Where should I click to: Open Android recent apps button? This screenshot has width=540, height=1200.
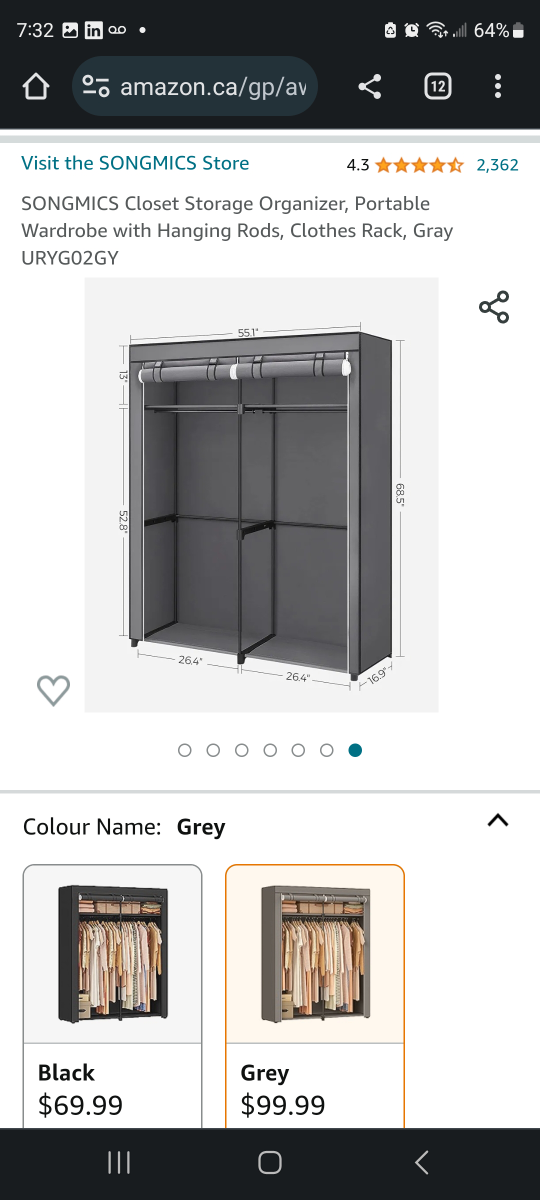coord(119,1162)
